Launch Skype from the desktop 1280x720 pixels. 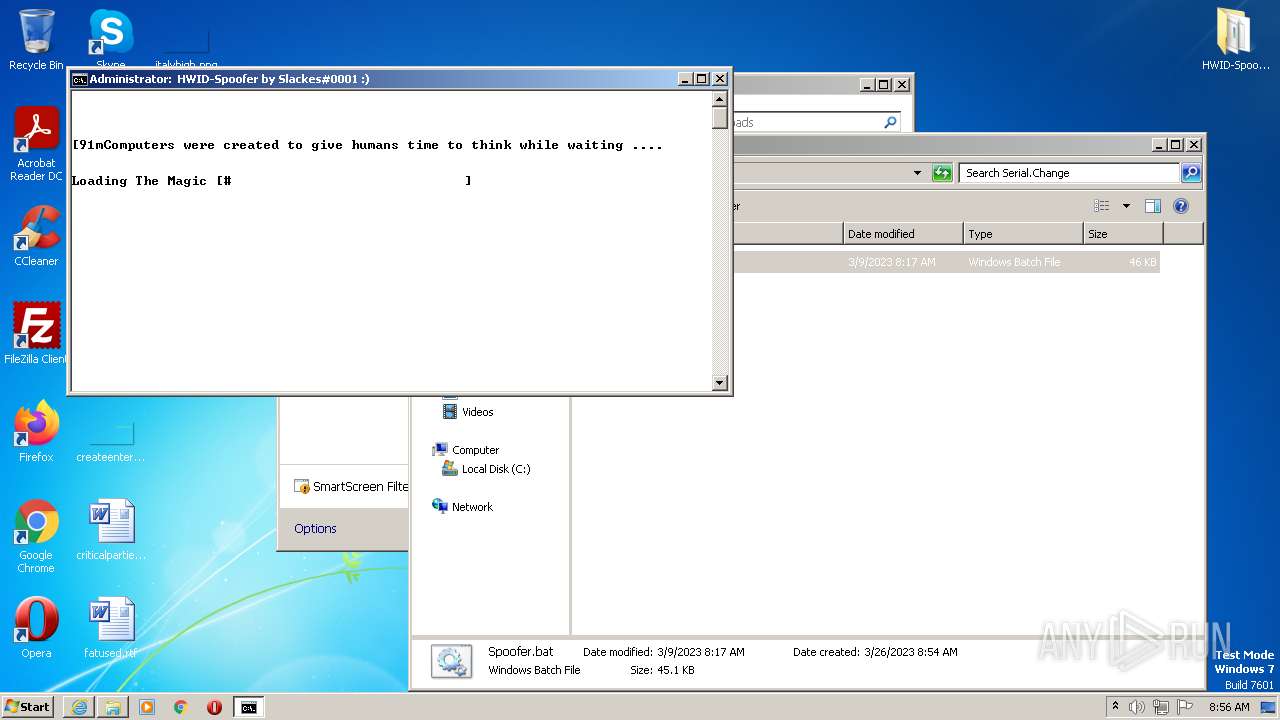110,38
